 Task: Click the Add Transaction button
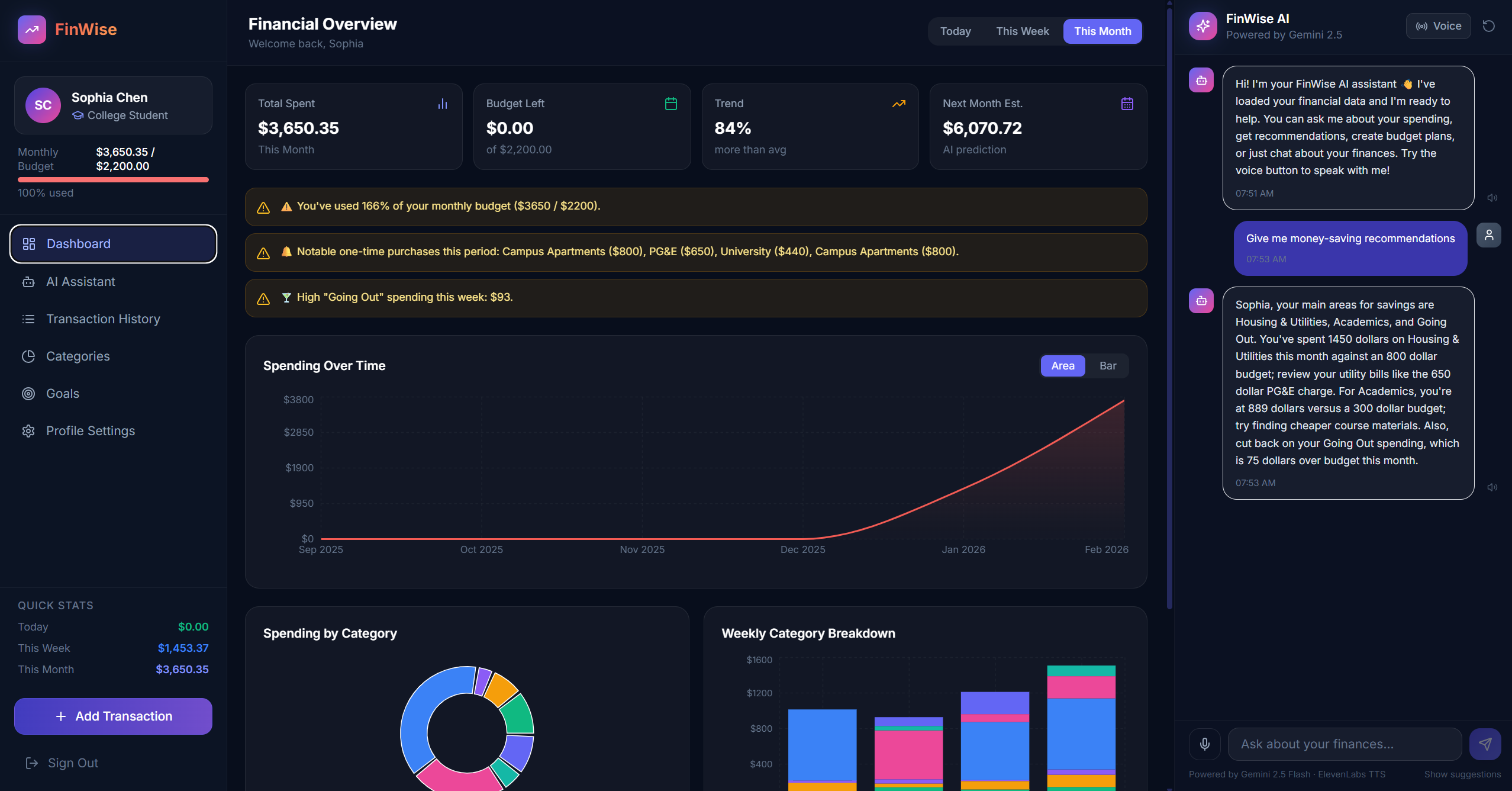click(113, 716)
